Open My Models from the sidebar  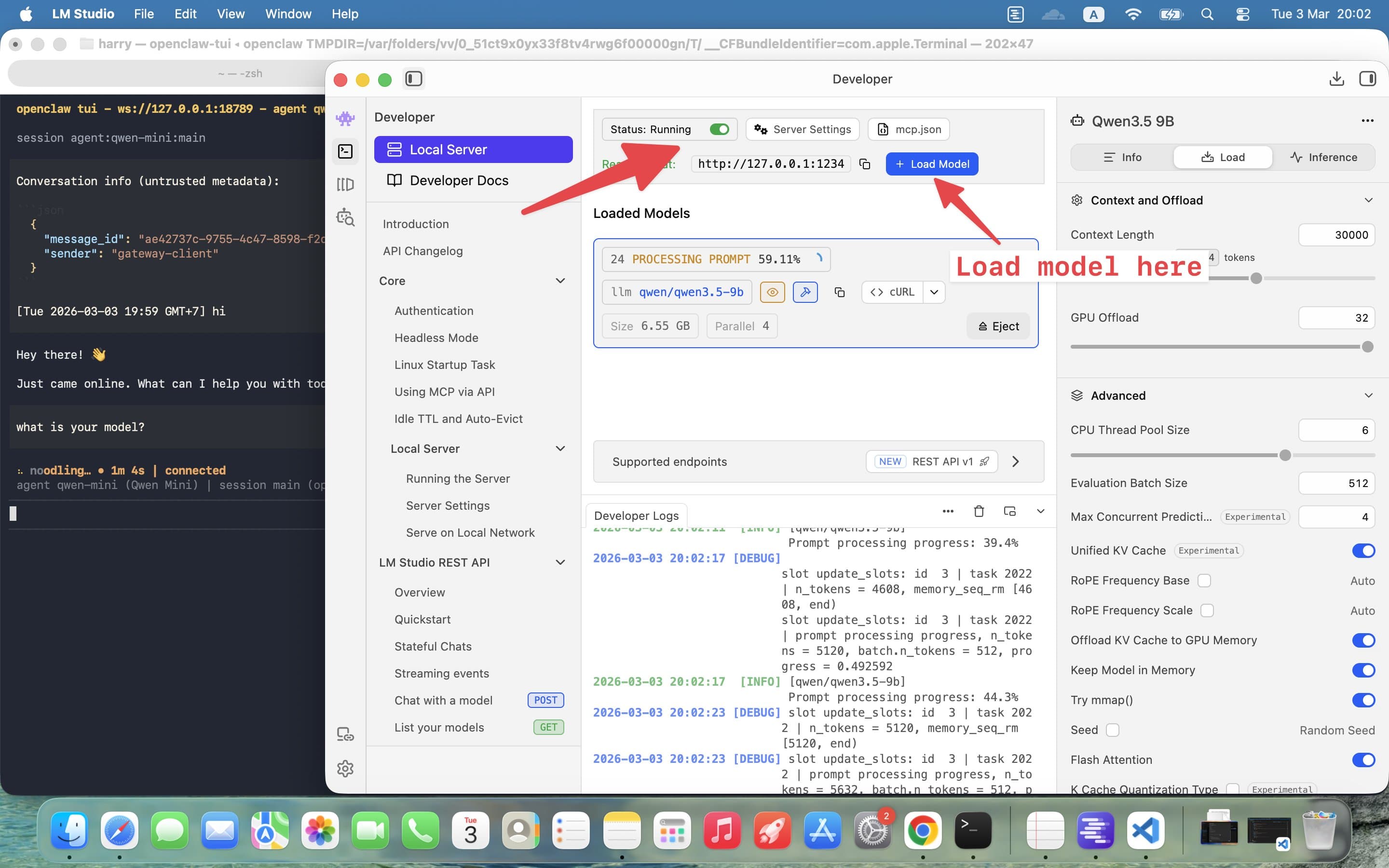345,184
